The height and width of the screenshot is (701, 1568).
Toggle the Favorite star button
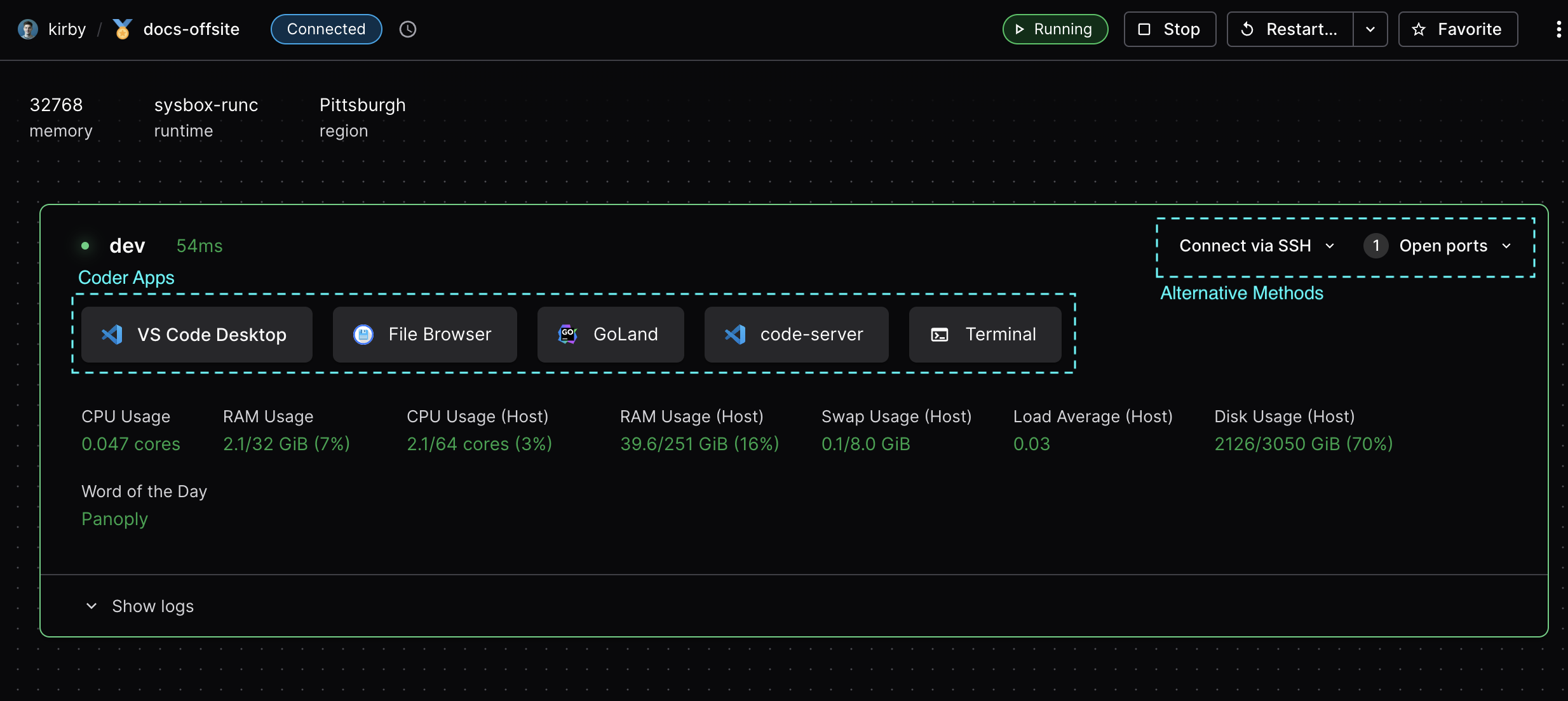[x=1457, y=29]
